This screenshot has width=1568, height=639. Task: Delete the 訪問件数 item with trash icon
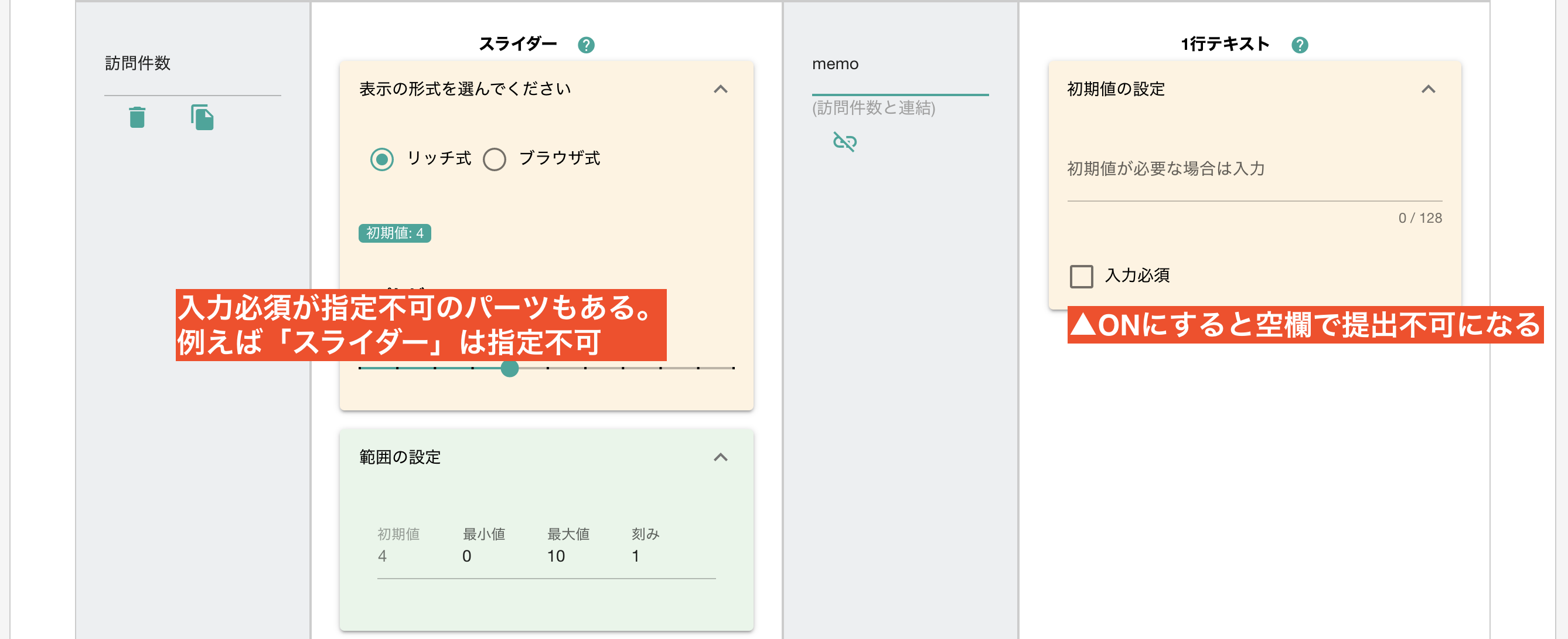(137, 117)
